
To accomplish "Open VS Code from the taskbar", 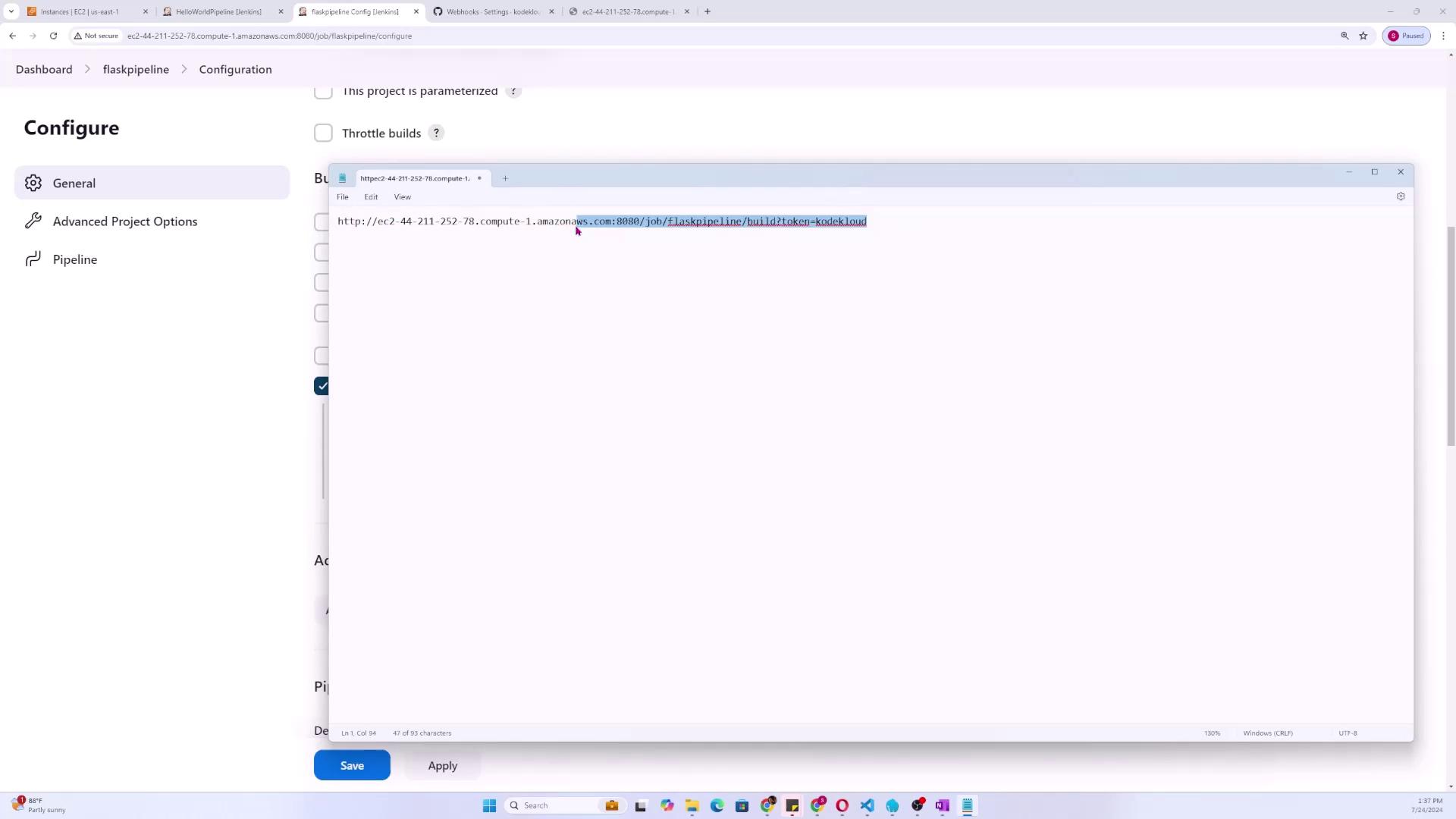I will [867, 805].
